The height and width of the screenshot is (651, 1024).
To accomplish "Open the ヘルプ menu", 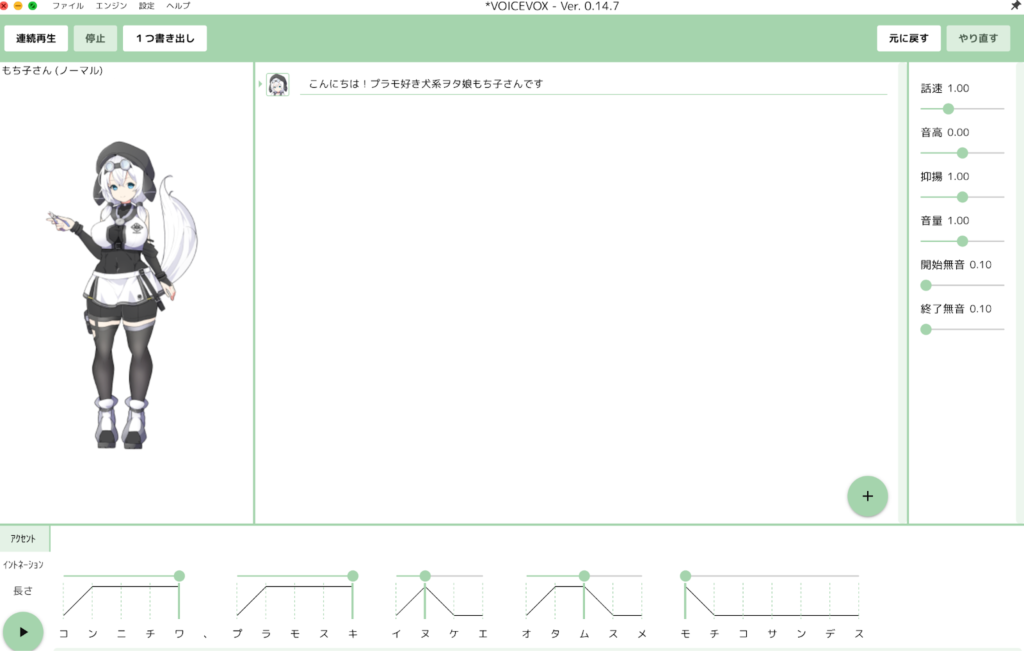I will 178,6.
